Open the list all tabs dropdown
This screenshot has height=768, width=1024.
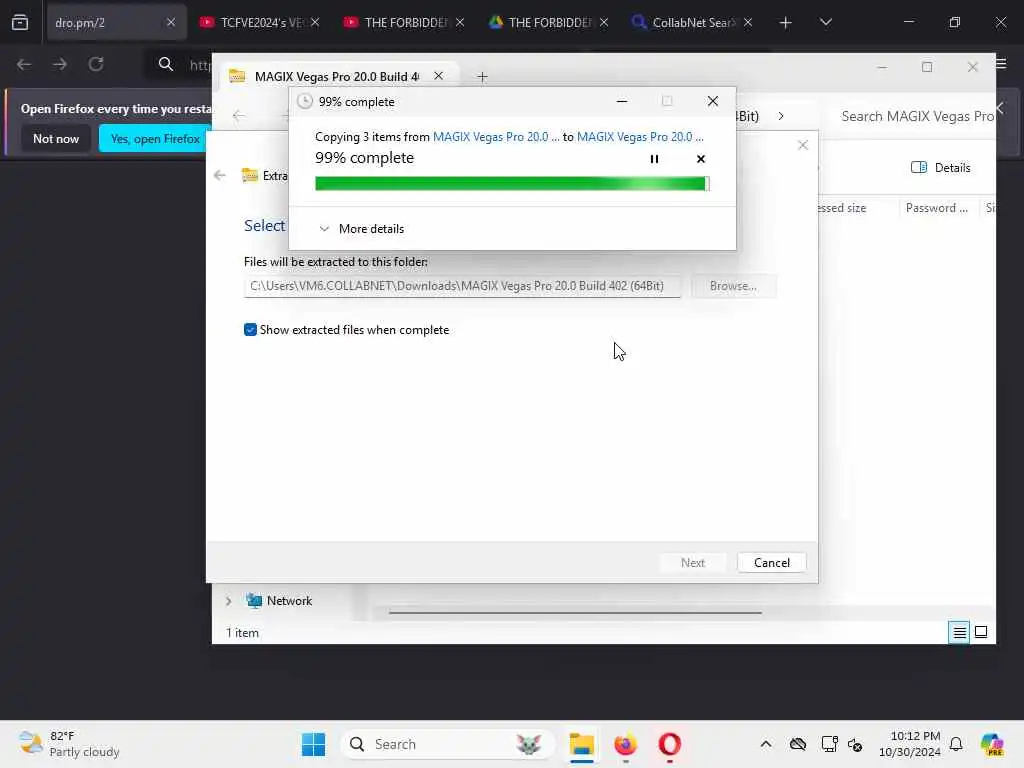tap(825, 22)
